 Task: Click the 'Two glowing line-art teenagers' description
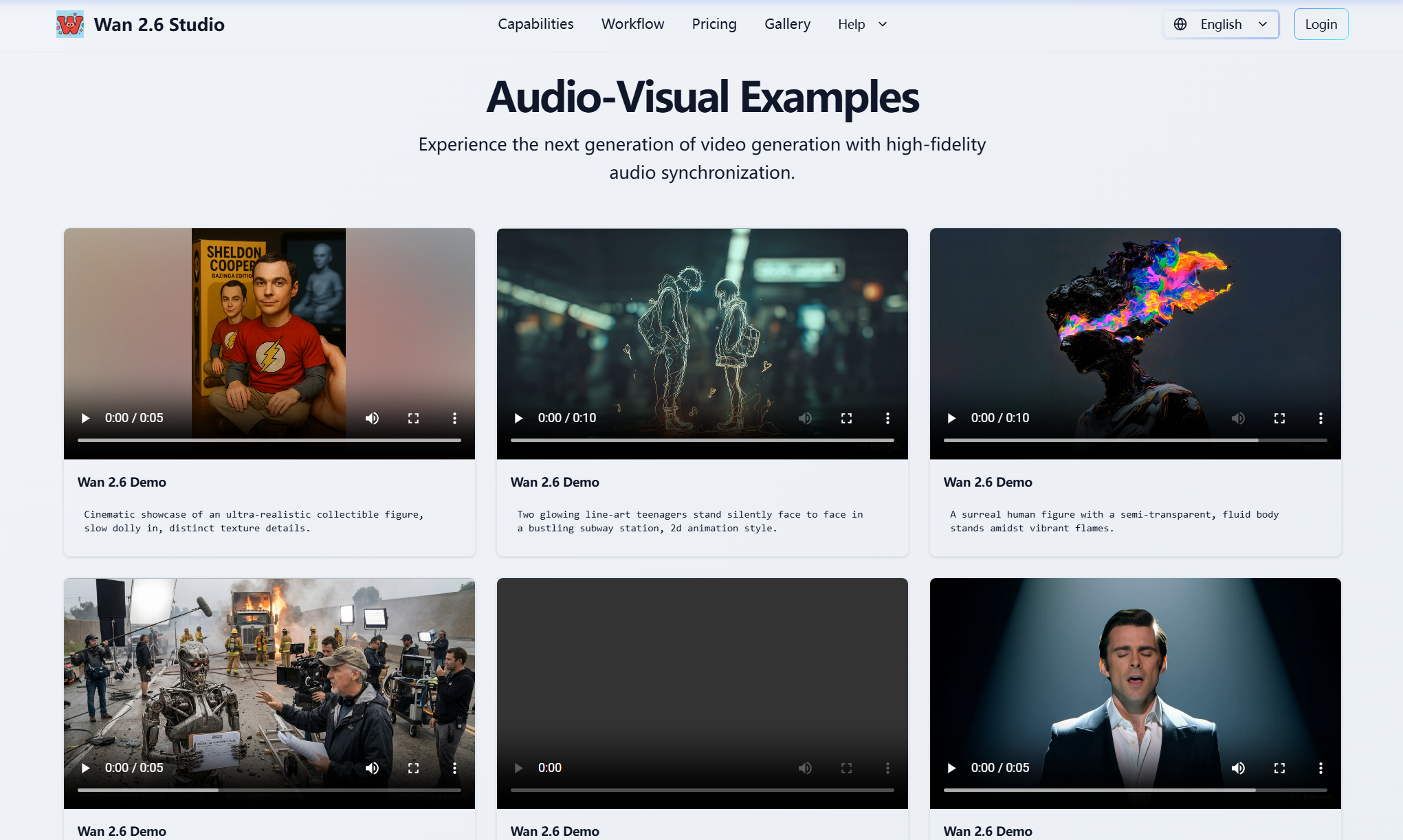(689, 521)
